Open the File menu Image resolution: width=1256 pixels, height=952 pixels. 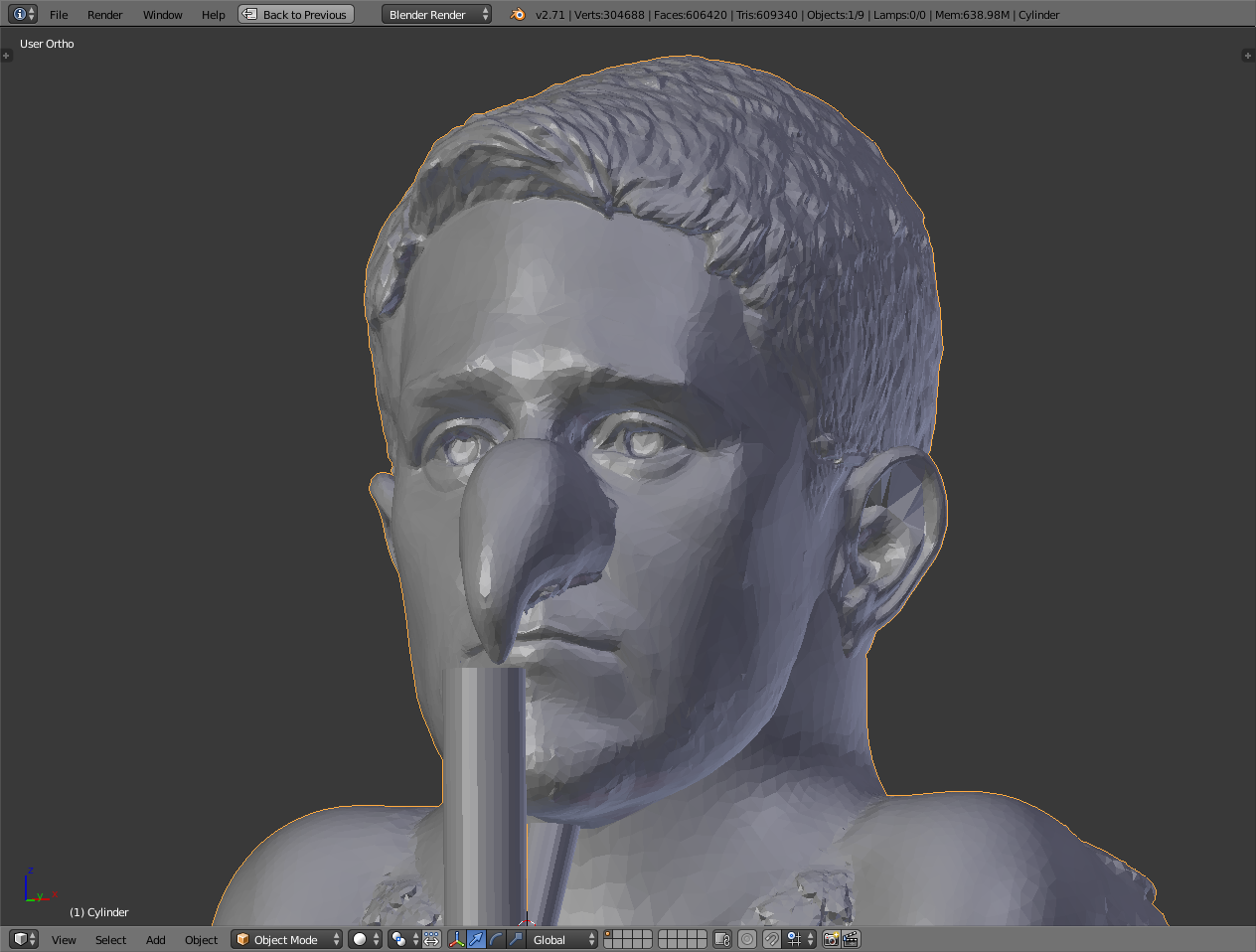(x=59, y=15)
